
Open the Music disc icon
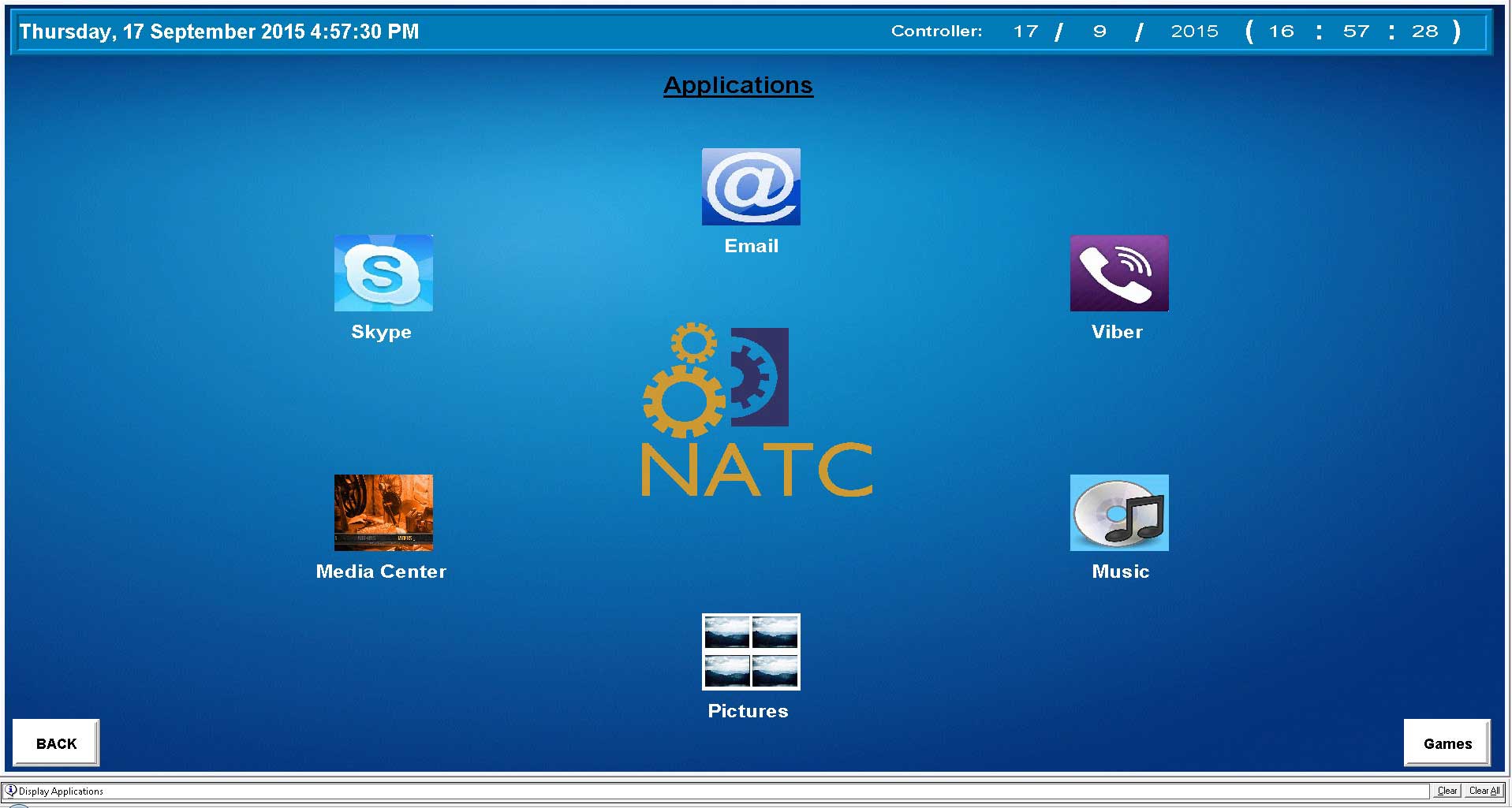1118,512
